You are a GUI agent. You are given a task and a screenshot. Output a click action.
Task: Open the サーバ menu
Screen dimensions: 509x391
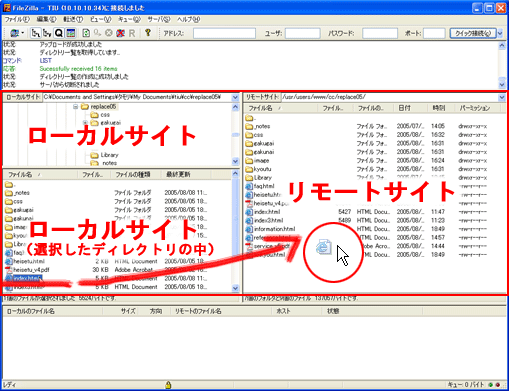[x=159, y=20]
